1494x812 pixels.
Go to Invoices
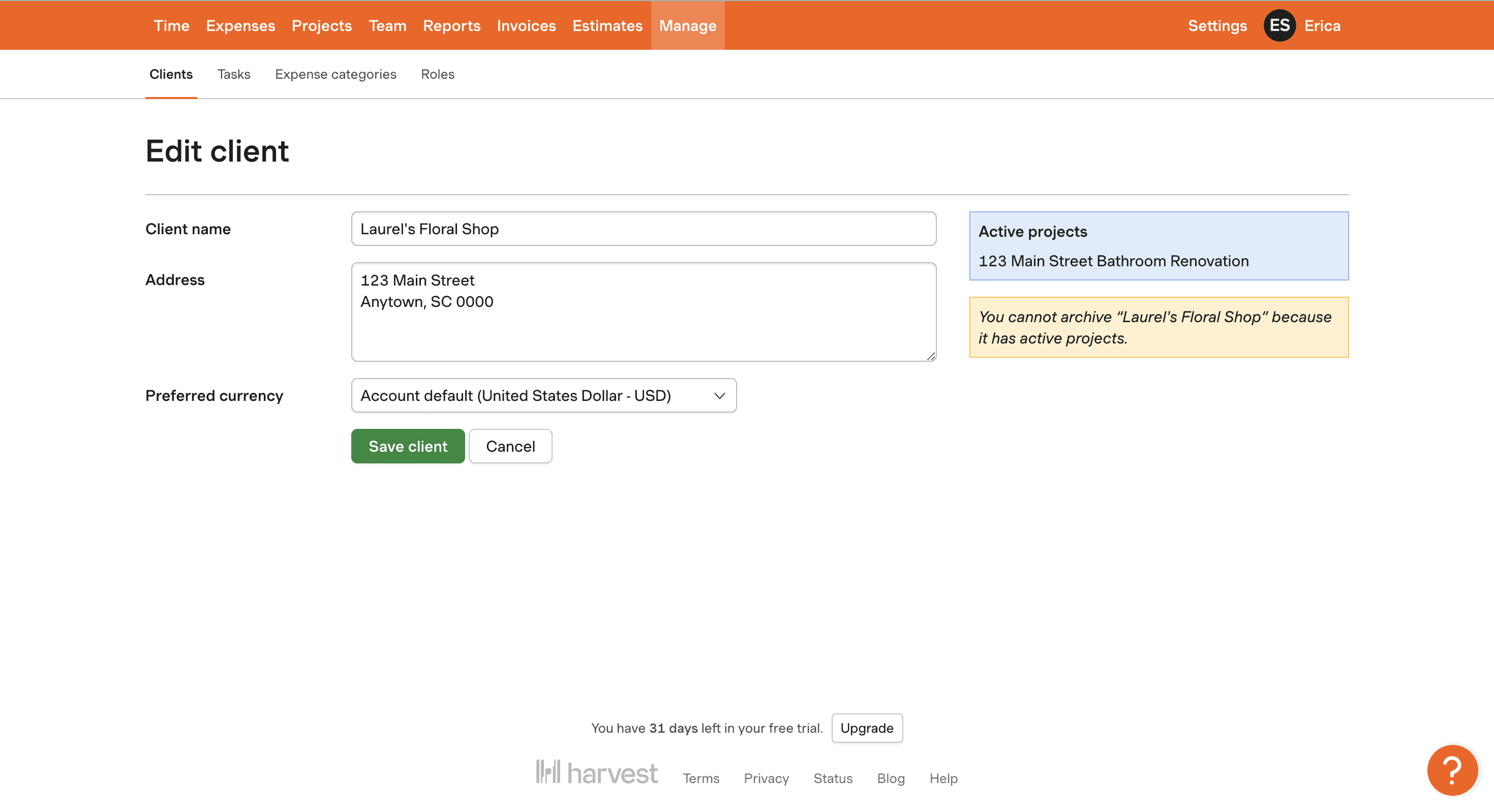click(x=526, y=25)
